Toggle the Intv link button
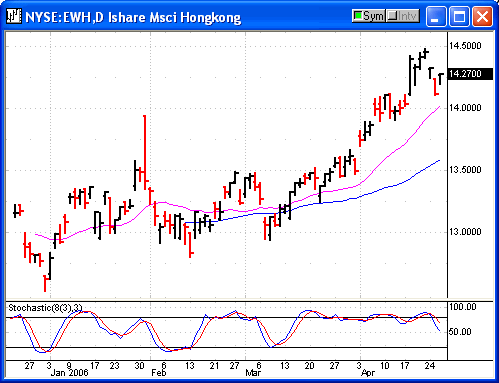The image size is (499, 383). 403,16
